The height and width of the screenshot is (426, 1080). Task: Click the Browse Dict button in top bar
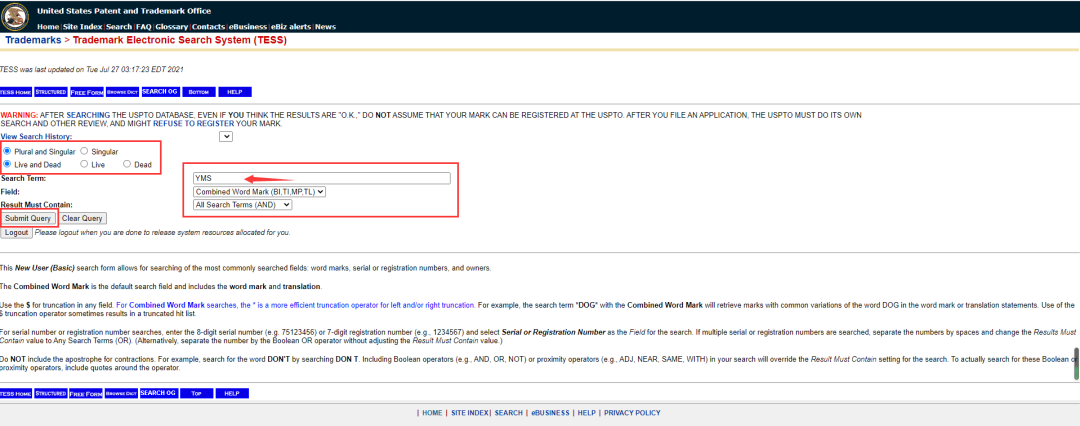(x=122, y=92)
